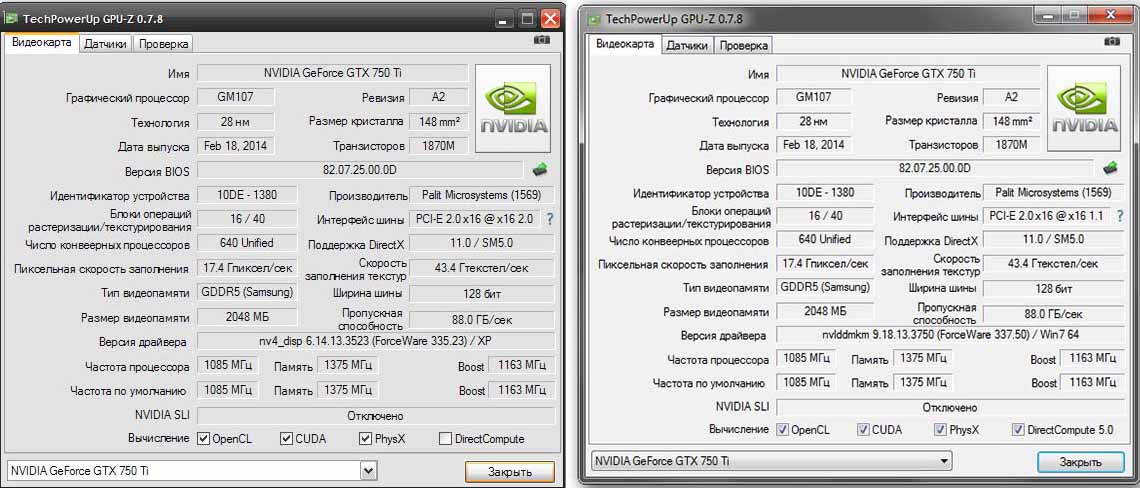
Task: Click GPU name field in left window
Action: click(x=333, y=73)
